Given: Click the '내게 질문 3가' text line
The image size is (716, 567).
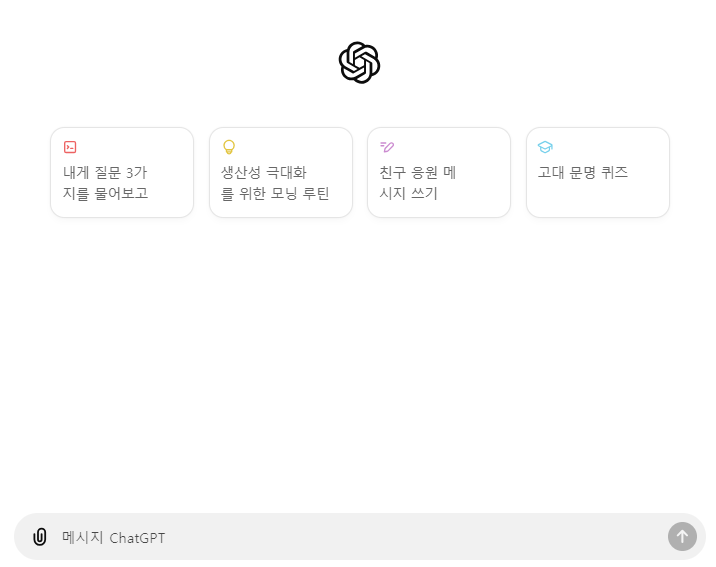Looking at the screenshot, I should point(105,173).
